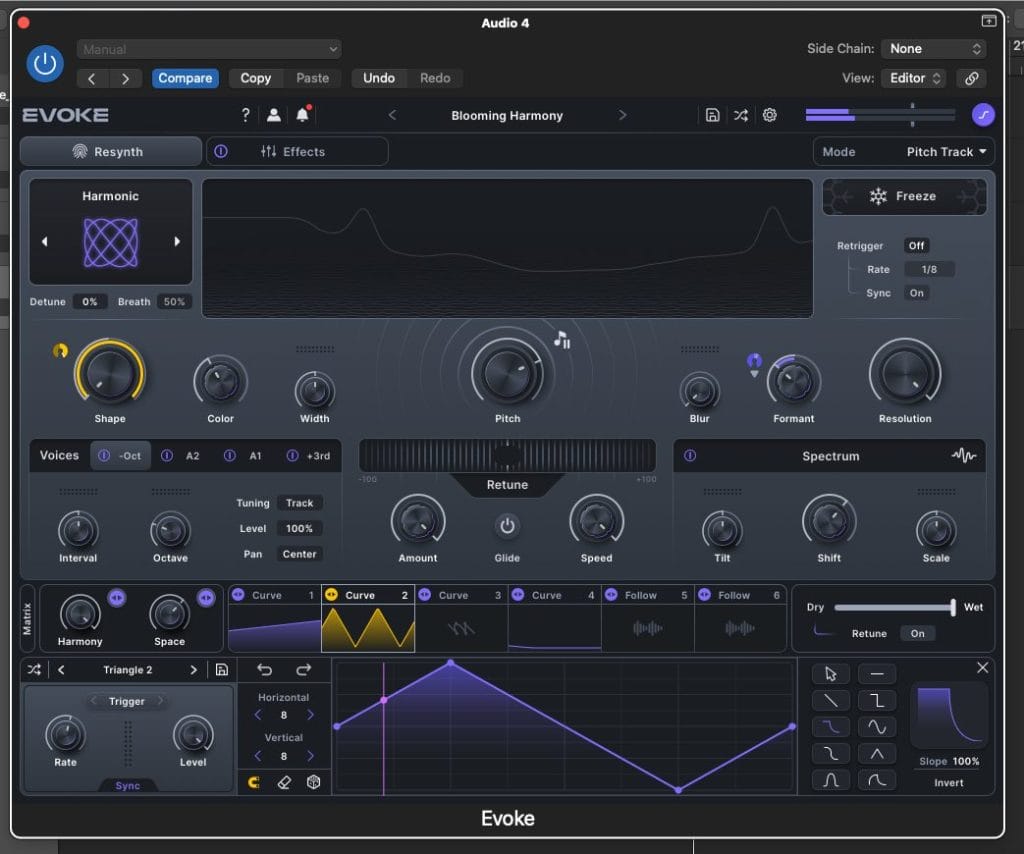Viewport: 1024px width, 854px height.
Task: Select the +3rd voice tab
Action: [x=319, y=456]
